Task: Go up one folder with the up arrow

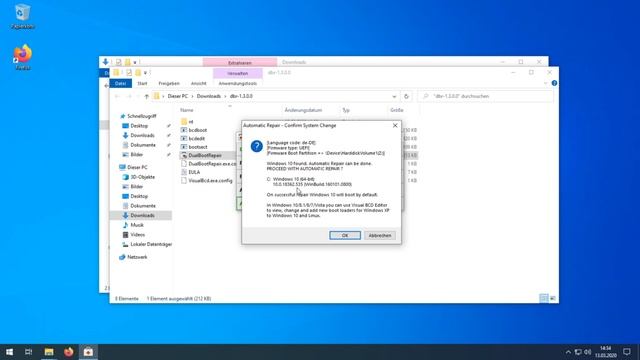Action: click(x=146, y=96)
